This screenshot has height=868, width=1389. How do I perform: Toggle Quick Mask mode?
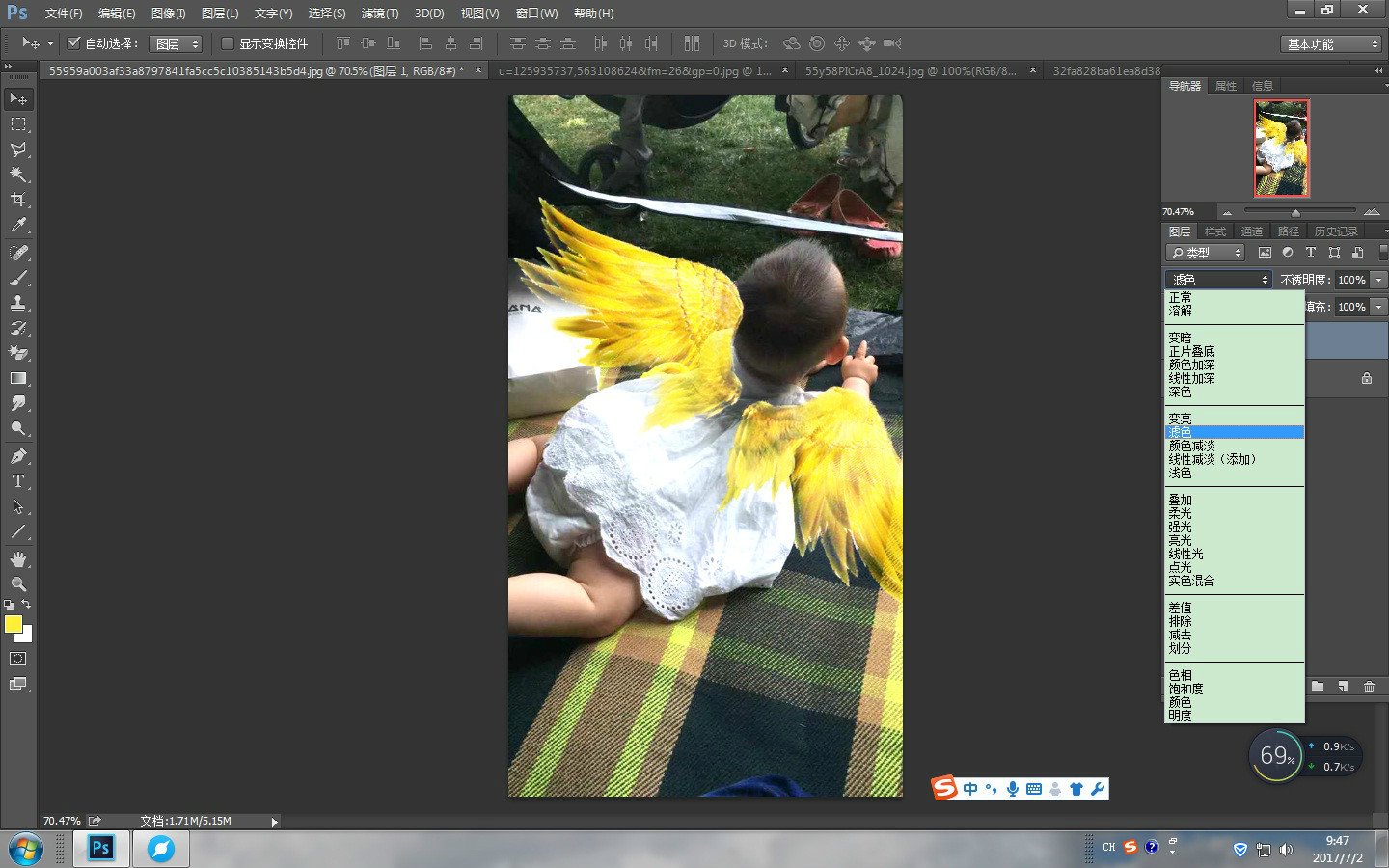tap(17, 659)
